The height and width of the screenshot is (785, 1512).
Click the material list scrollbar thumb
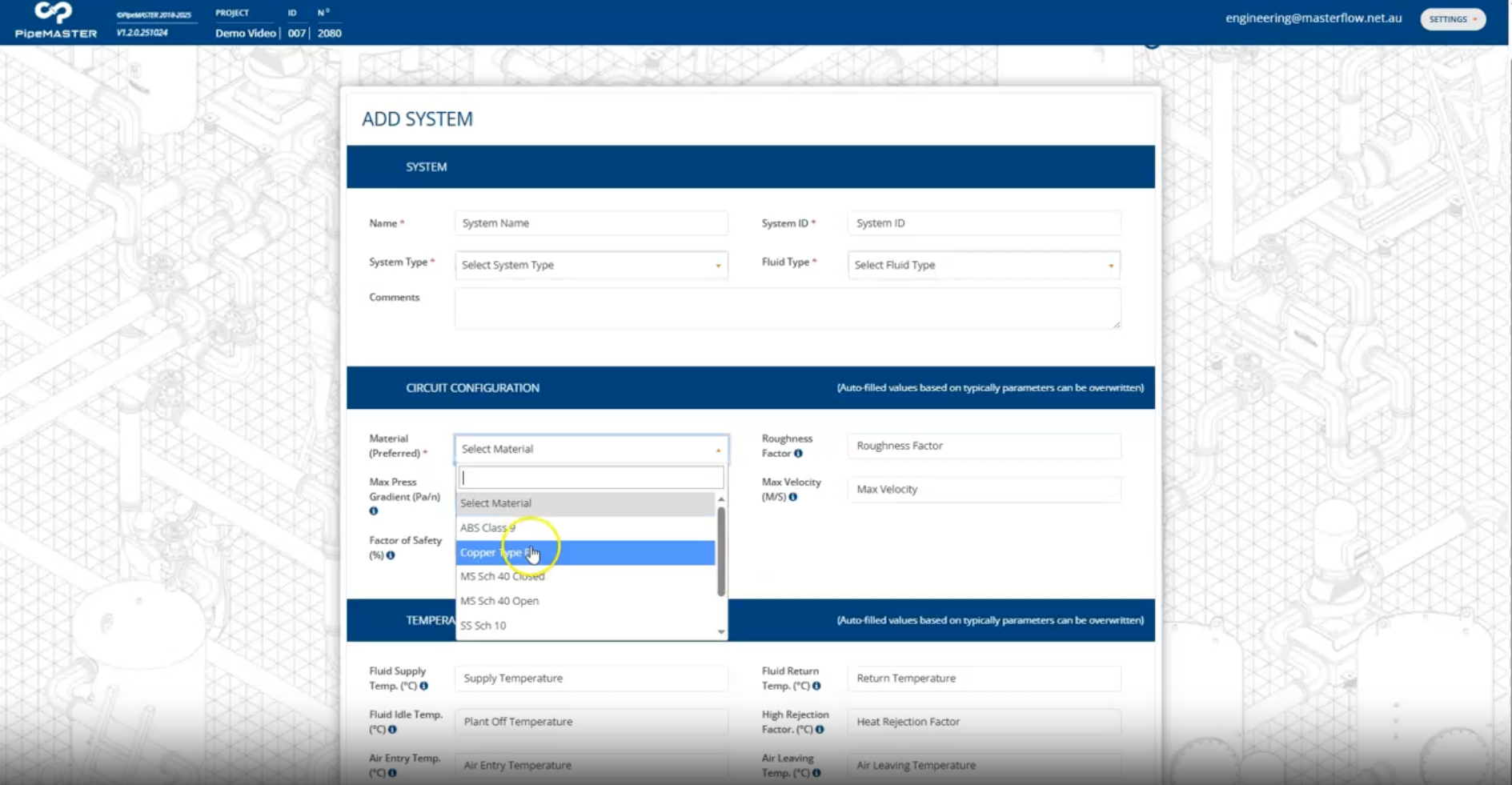[x=721, y=552]
